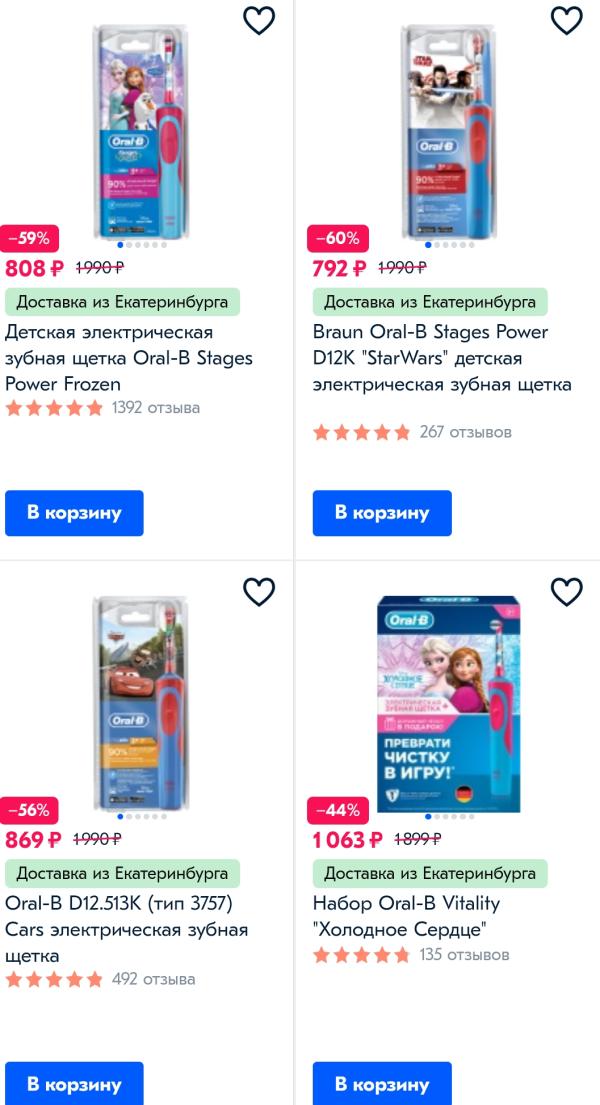The image size is (600, 1105).
Task: Open Braun Oral-B Stages Power D12K title
Action: point(441,358)
